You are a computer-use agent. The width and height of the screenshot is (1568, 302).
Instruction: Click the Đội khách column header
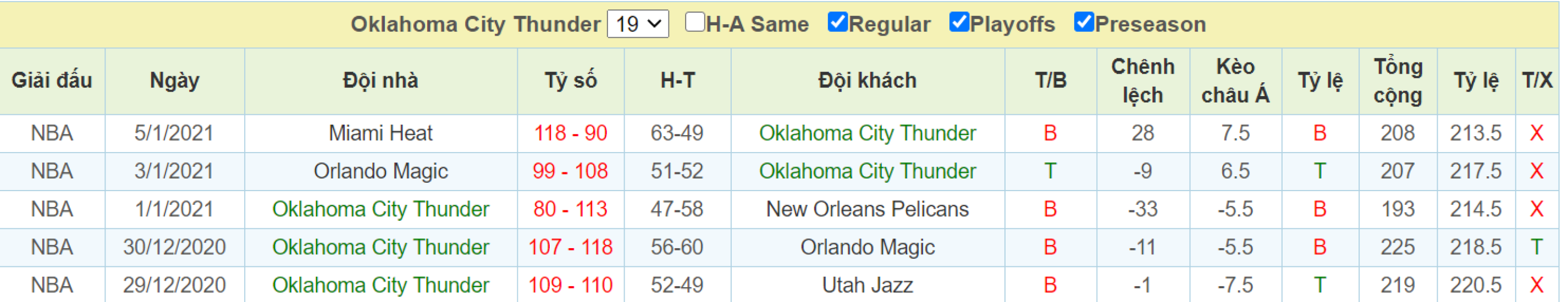[x=868, y=81]
